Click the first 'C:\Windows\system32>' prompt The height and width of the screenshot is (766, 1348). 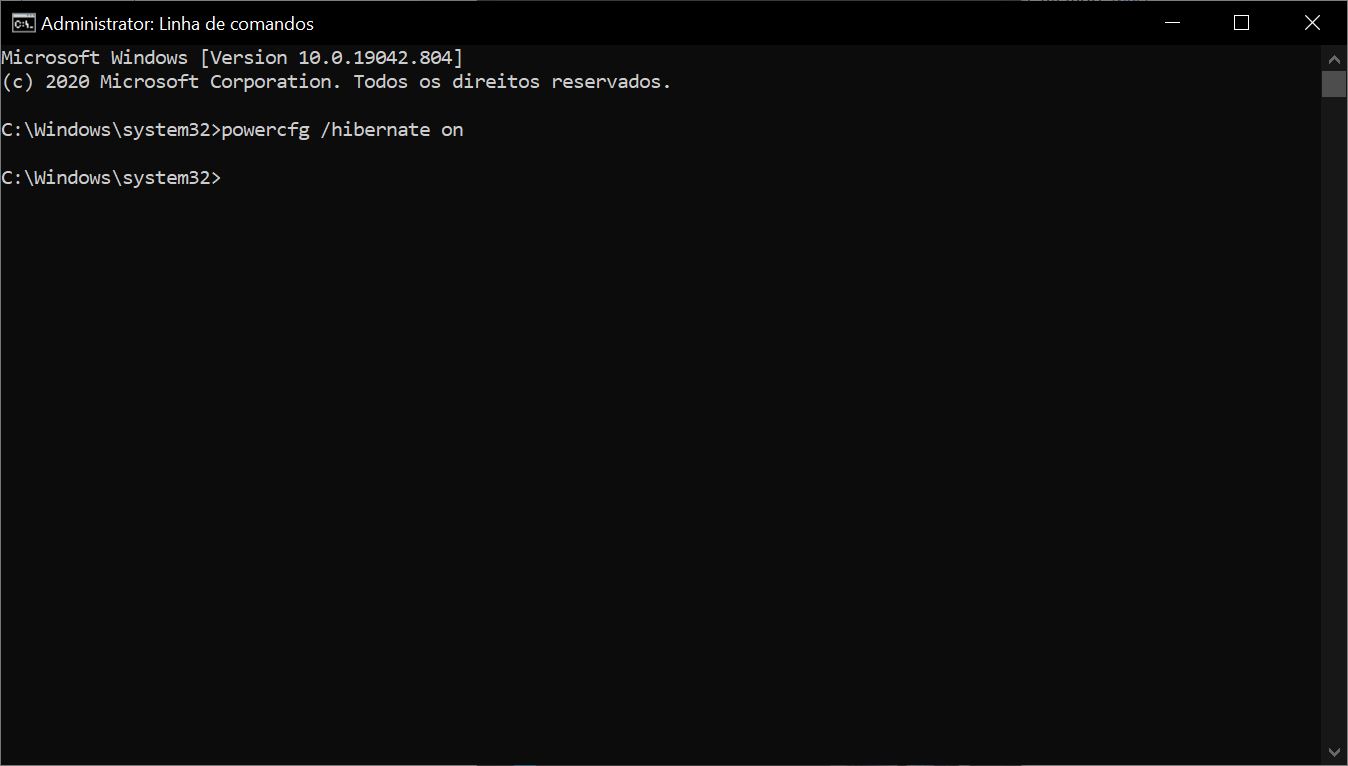(x=111, y=130)
